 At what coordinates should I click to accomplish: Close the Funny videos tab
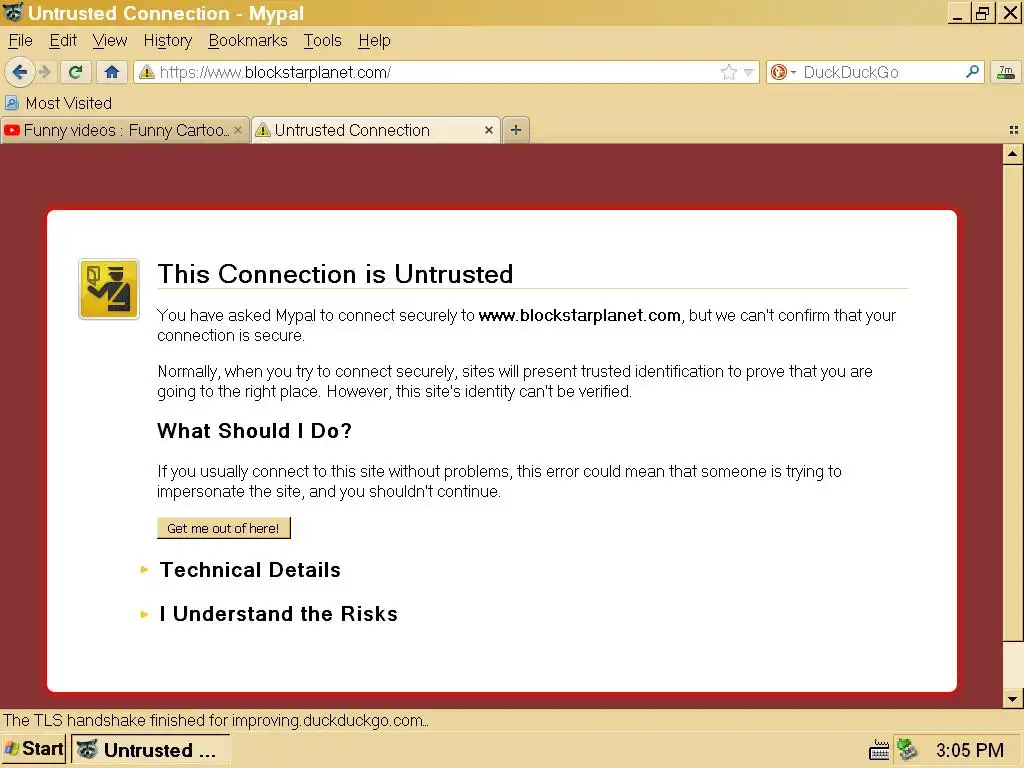coord(238,131)
